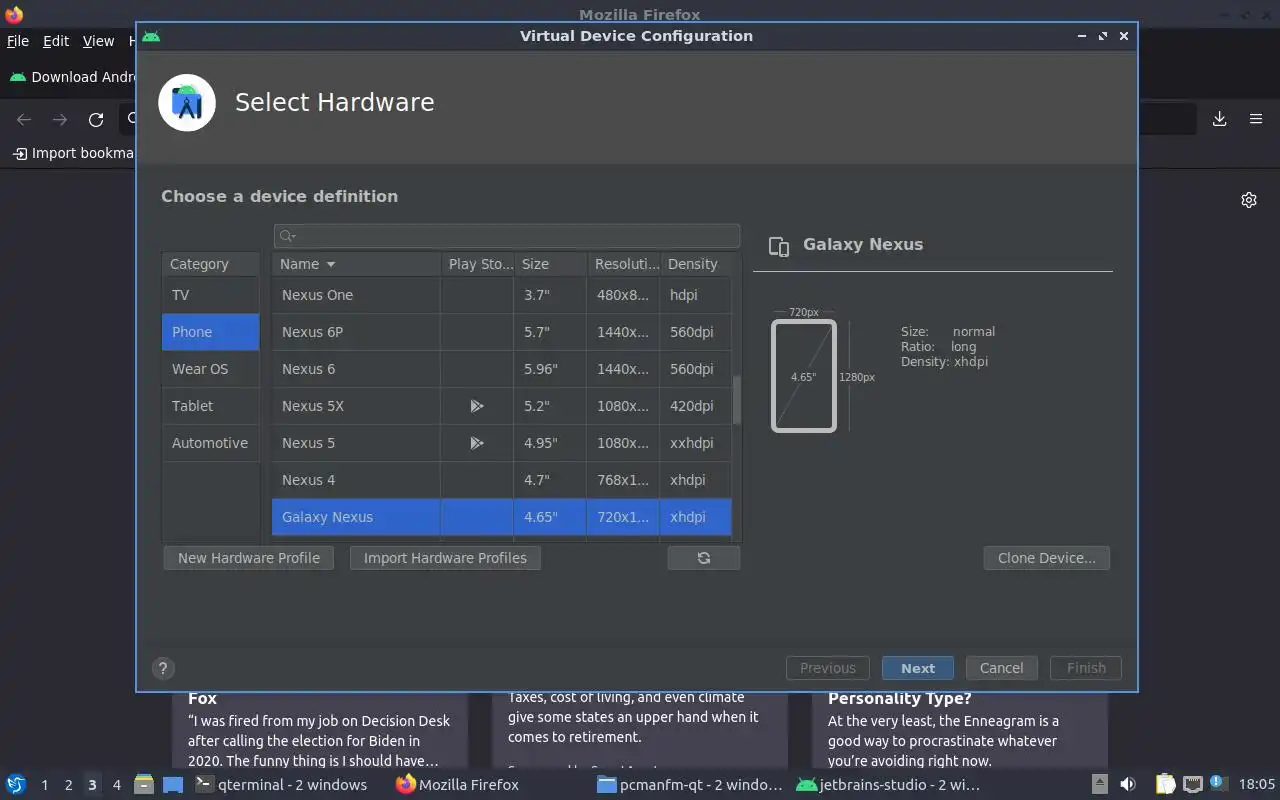
Task: Click the volume speaker icon in system tray
Action: point(1128,785)
